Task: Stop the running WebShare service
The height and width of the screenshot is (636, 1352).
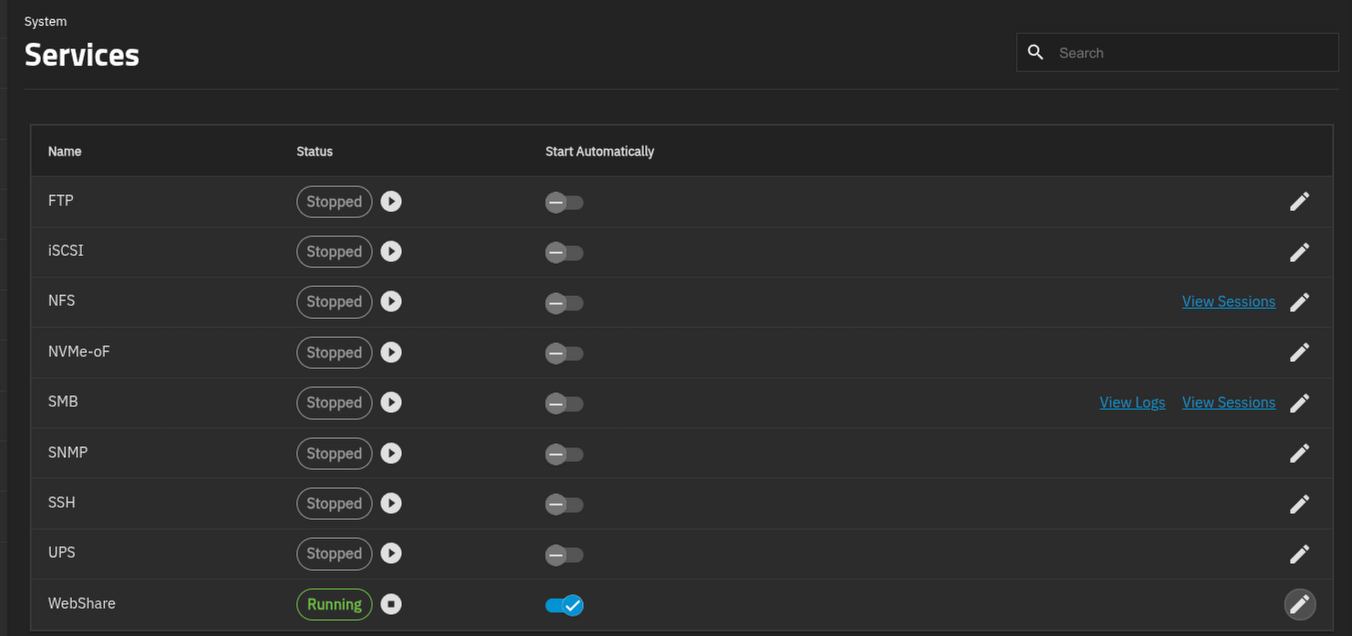Action: tap(391, 604)
